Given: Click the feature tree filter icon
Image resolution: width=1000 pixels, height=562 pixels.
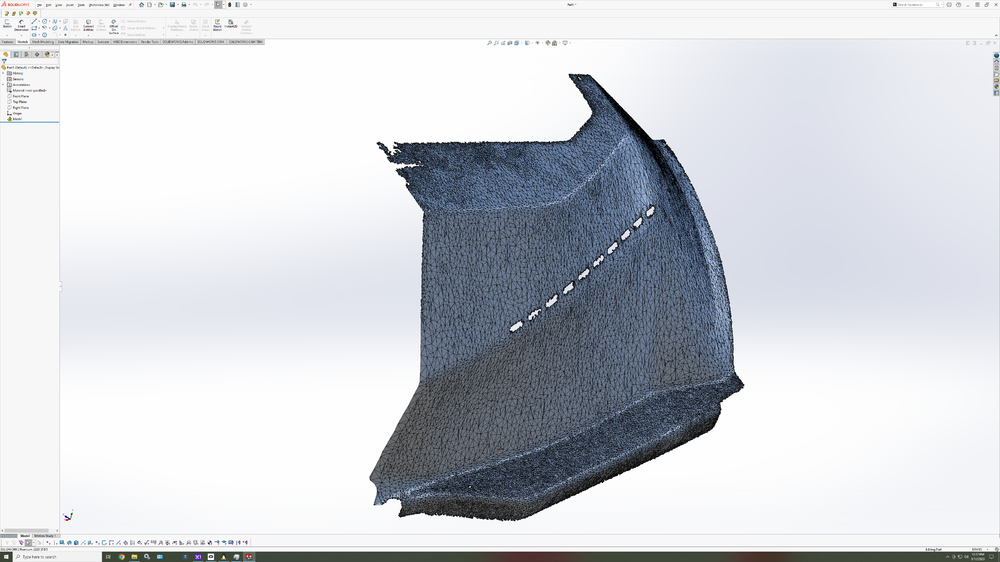Looking at the screenshot, I should [x=4, y=61].
